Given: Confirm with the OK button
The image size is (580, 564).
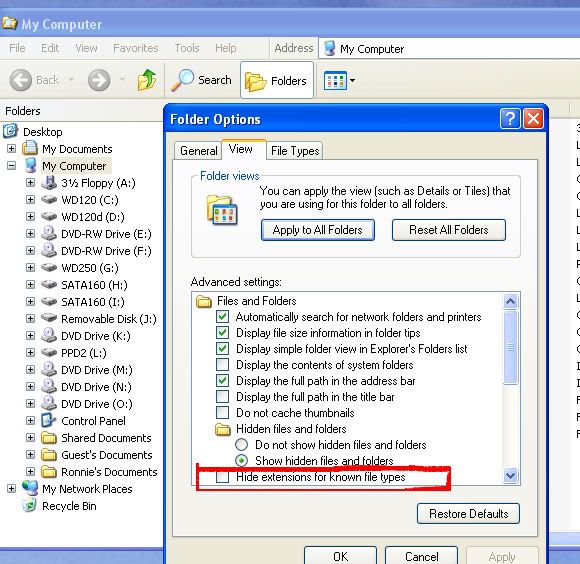Looking at the screenshot, I should pos(340,556).
